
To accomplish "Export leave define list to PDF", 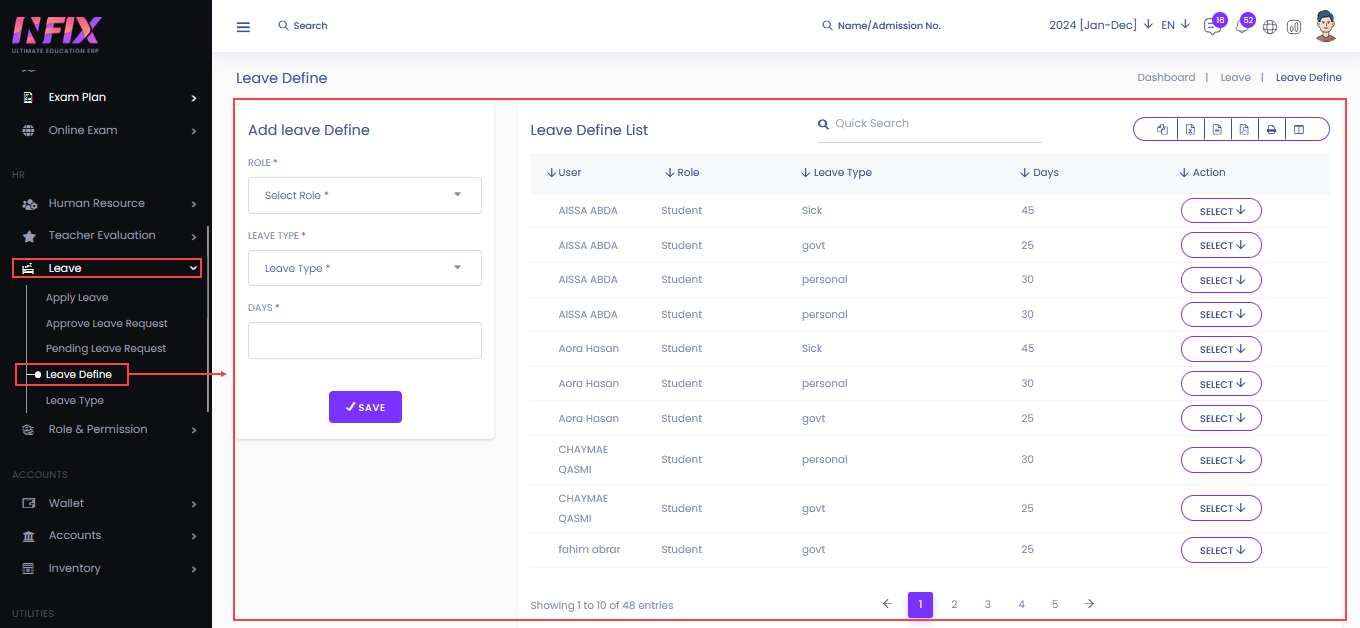I will pyautogui.click(x=1244, y=129).
